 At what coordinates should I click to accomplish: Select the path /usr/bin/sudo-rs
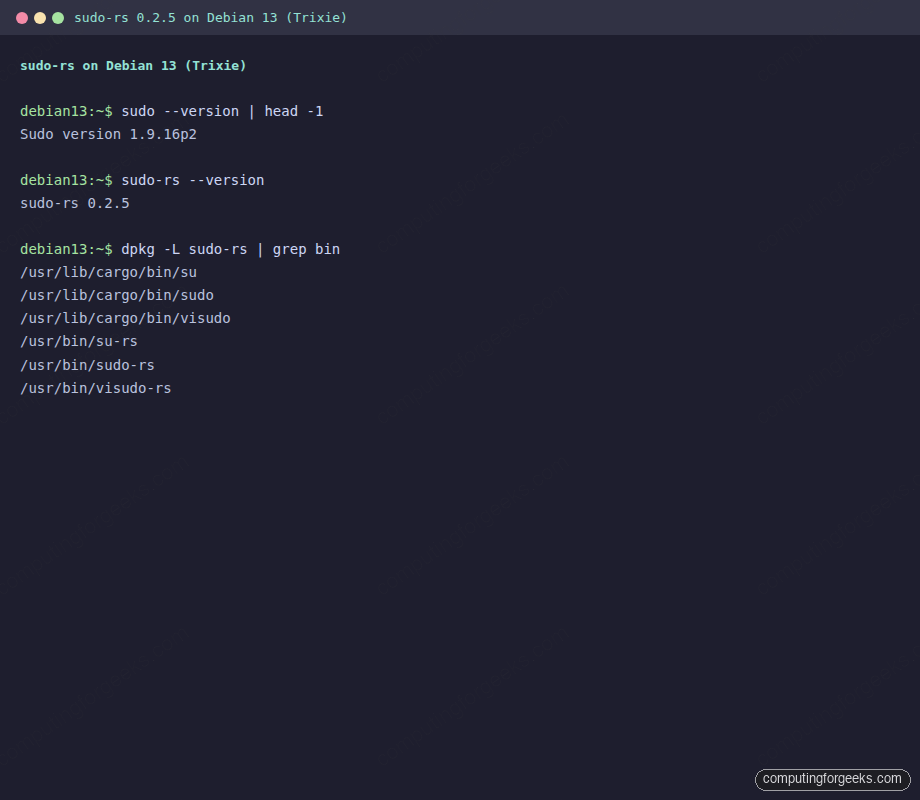(x=87, y=365)
